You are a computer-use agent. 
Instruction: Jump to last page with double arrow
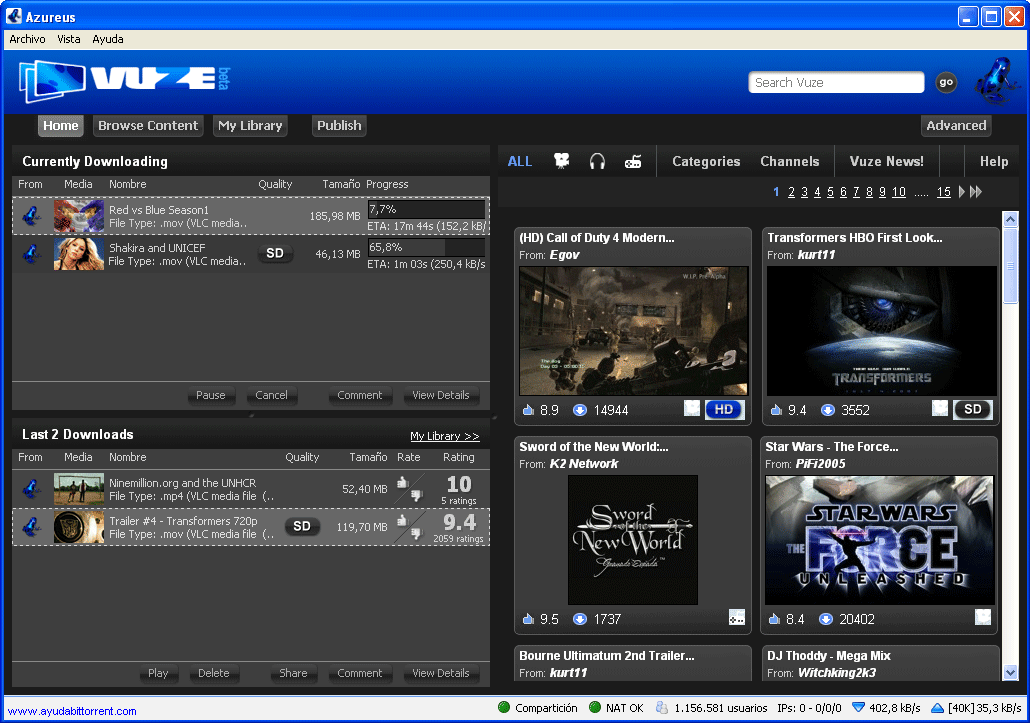[x=976, y=192]
